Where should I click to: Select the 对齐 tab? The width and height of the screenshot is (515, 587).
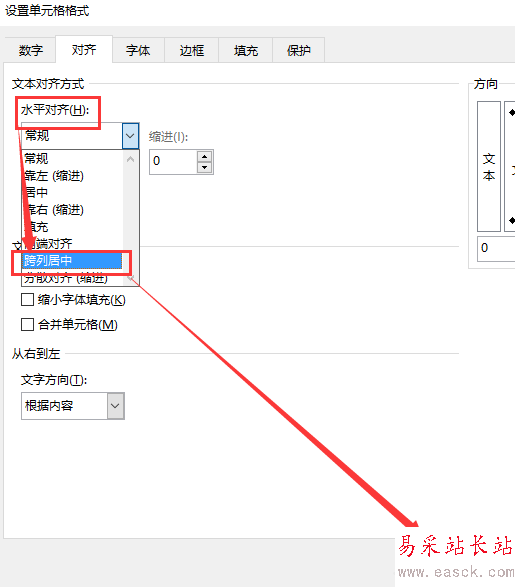84,49
